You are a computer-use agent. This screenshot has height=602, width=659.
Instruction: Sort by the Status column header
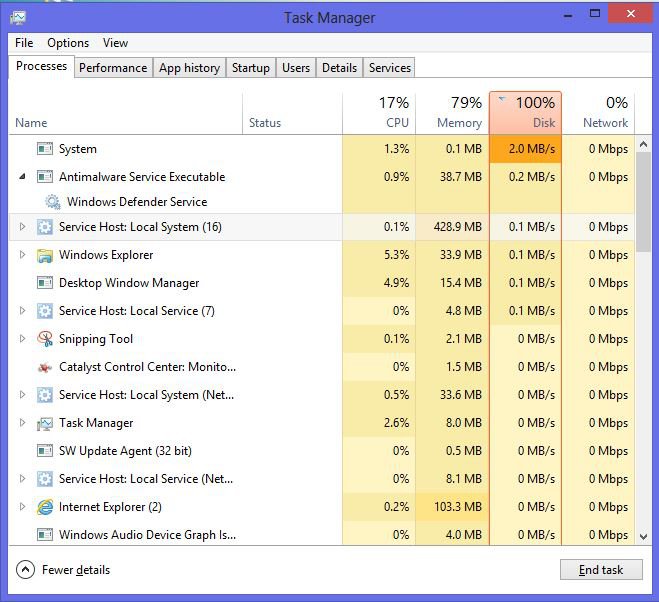293,114
